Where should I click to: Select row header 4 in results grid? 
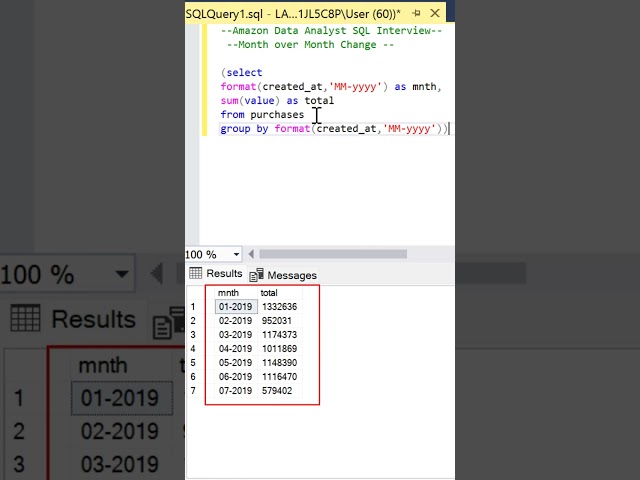(x=193, y=349)
